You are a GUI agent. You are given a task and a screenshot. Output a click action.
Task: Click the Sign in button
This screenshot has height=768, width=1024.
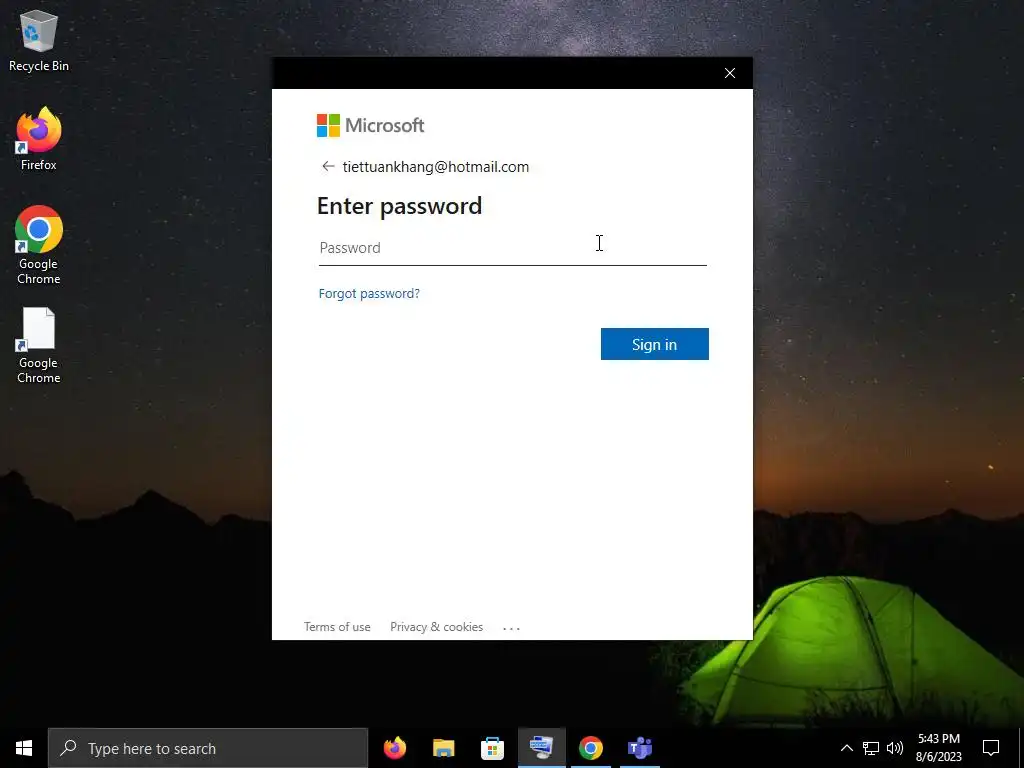point(654,344)
